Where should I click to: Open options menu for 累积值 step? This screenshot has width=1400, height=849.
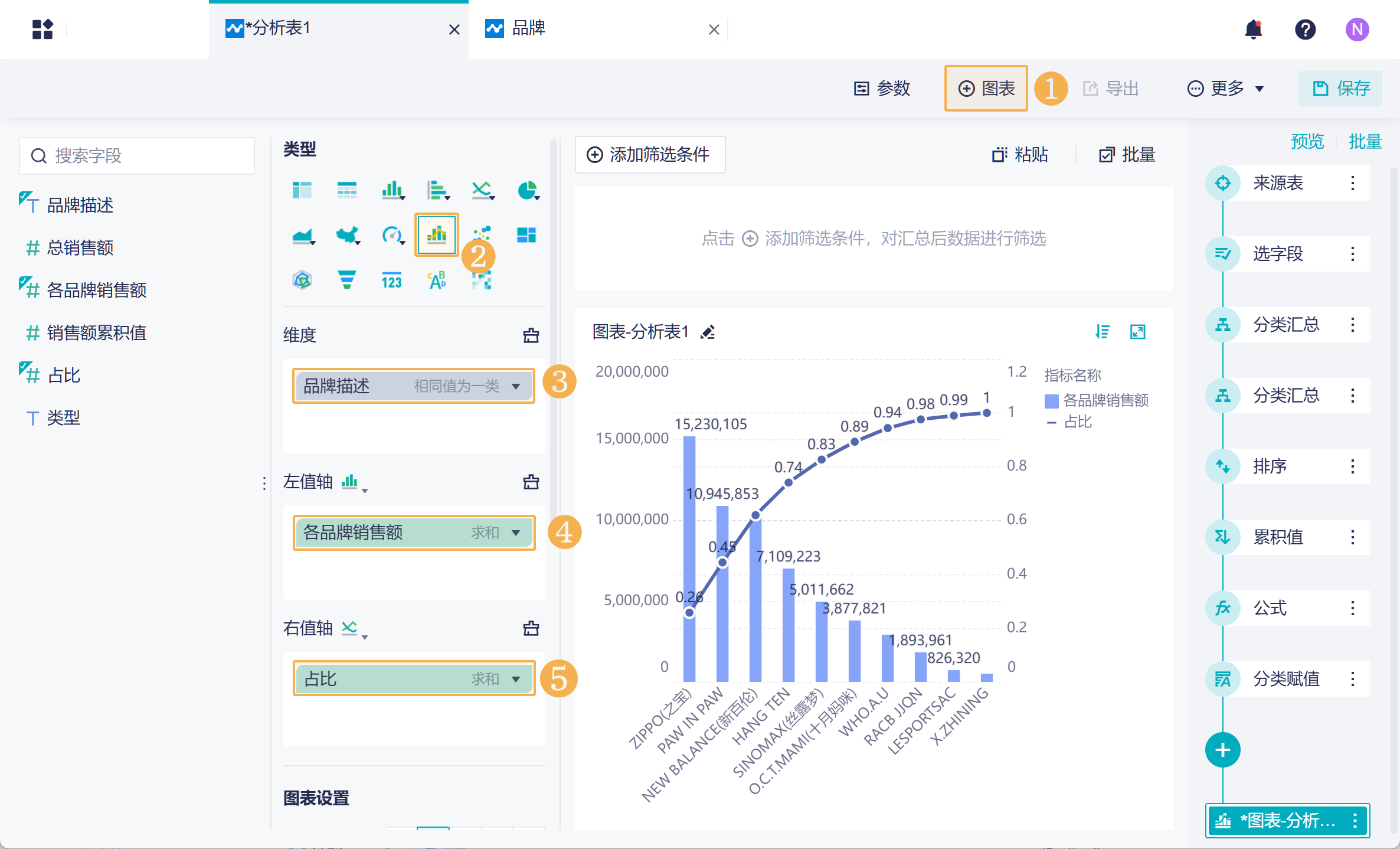coord(1352,537)
